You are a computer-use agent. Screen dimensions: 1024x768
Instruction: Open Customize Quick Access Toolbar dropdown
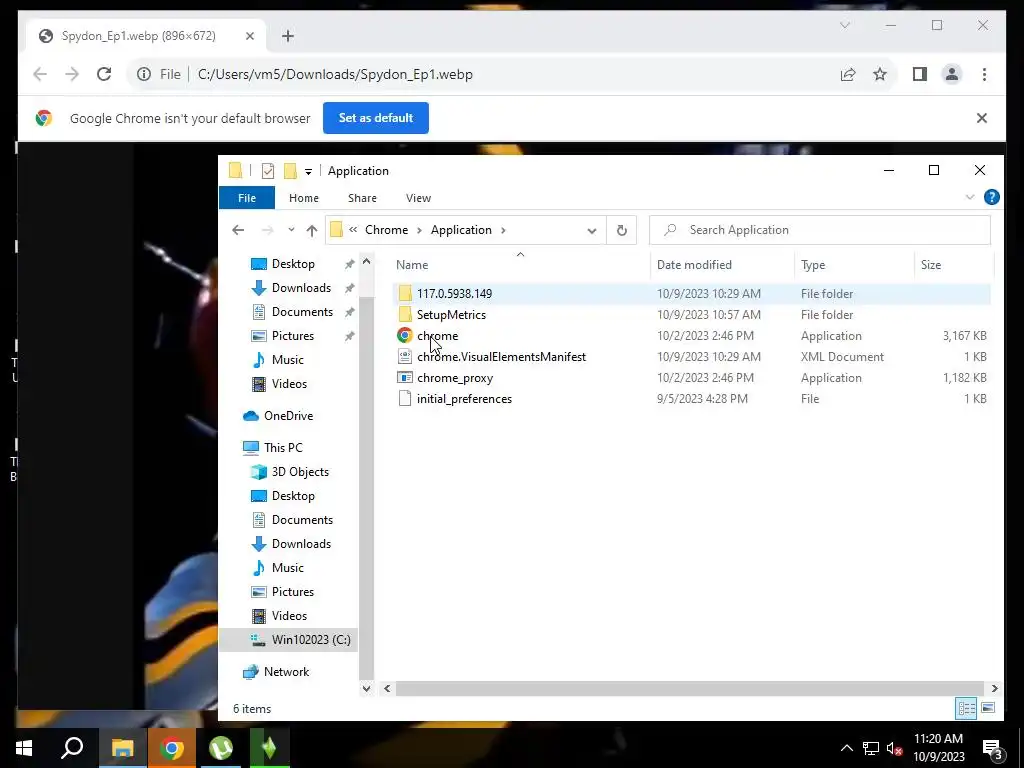click(x=308, y=172)
